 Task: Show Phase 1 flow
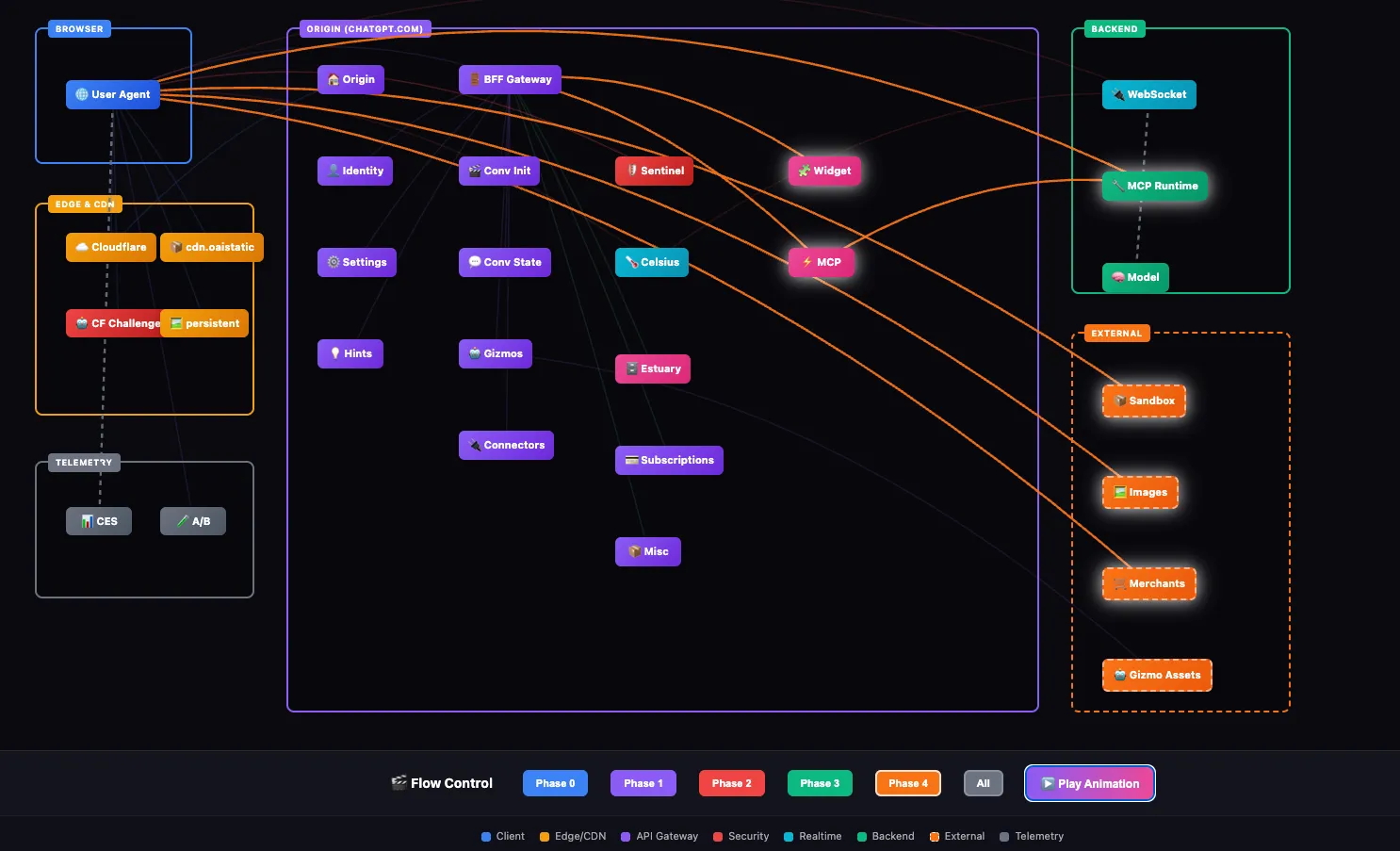click(643, 783)
